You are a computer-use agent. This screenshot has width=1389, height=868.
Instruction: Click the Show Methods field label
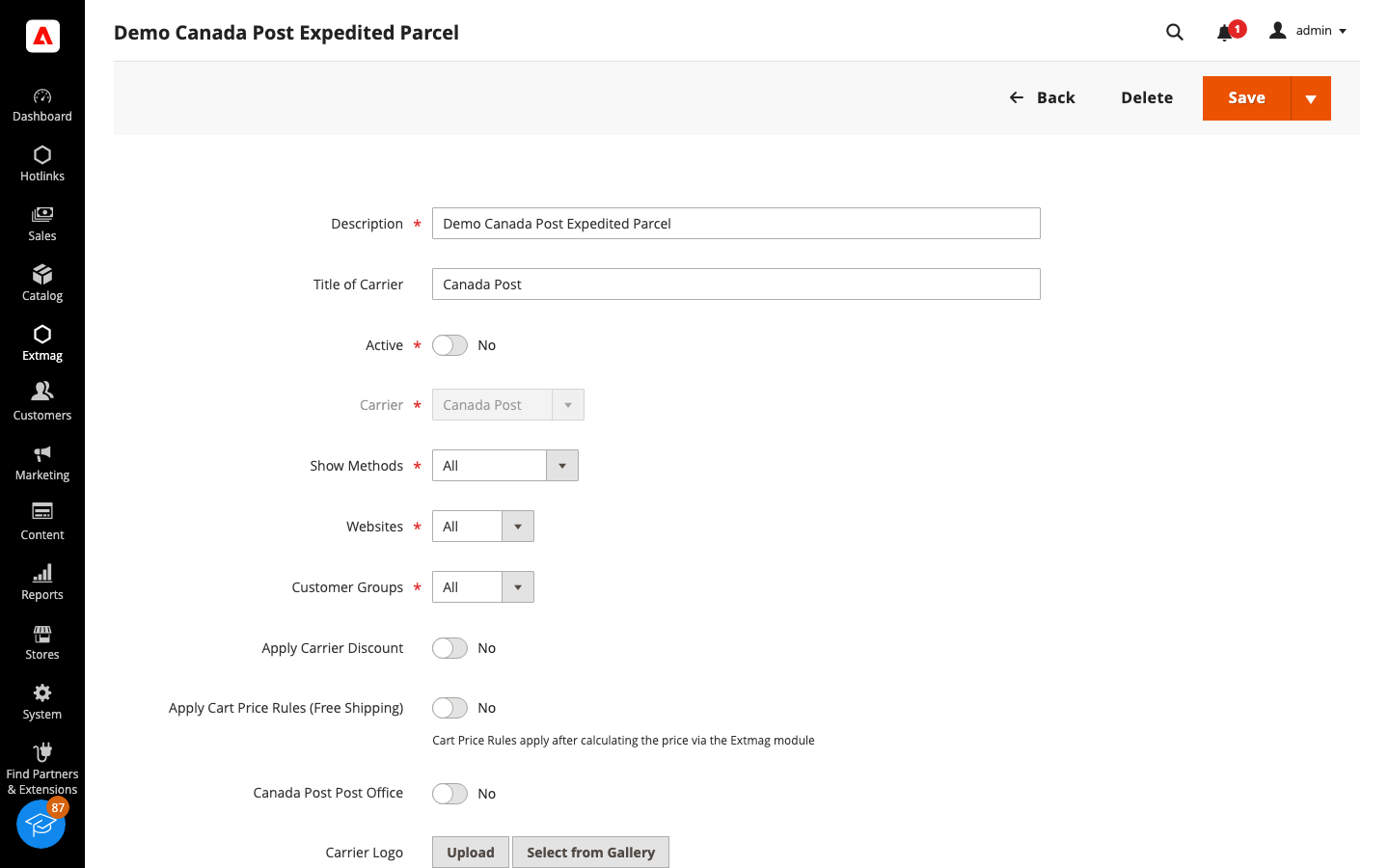357,466
